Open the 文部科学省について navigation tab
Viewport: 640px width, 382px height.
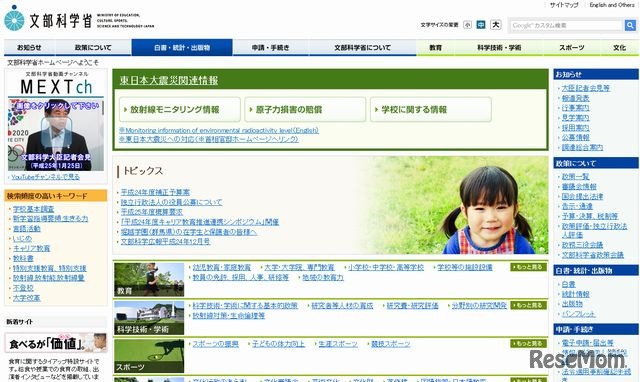[x=362, y=47]
